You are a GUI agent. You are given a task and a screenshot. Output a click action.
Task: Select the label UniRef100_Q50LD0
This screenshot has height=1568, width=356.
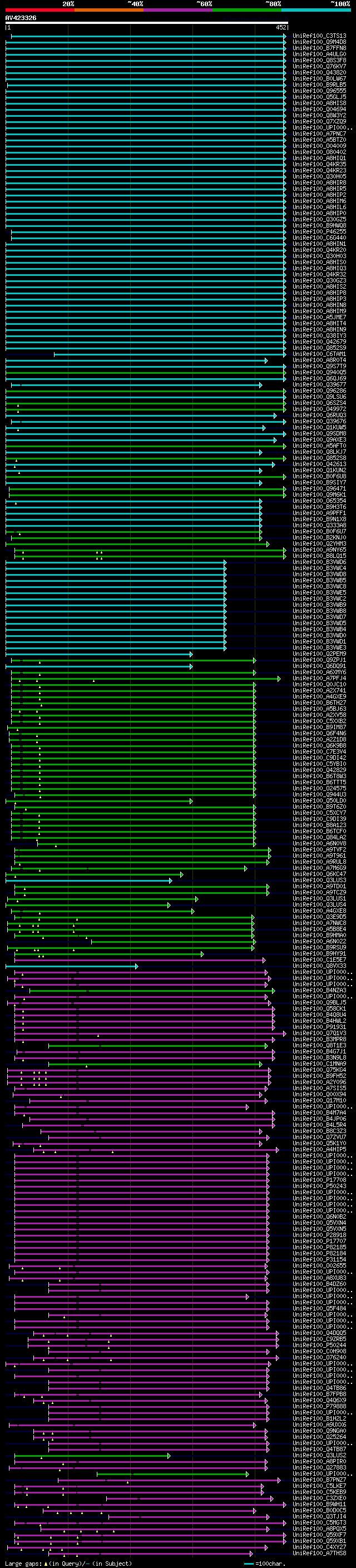(319, 800)
